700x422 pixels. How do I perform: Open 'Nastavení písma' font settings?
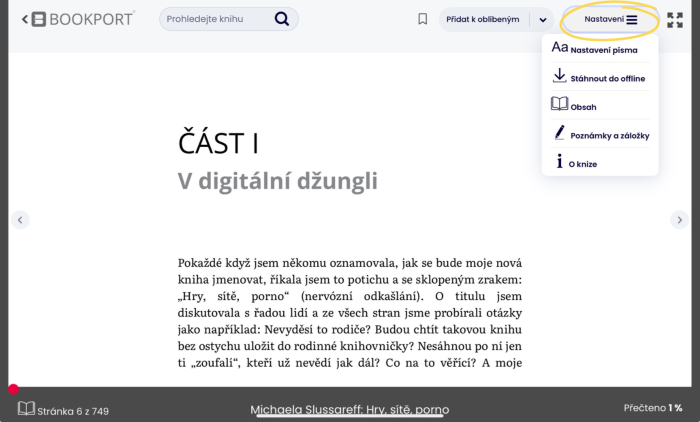pyautogui.click(x=600, y=48)
